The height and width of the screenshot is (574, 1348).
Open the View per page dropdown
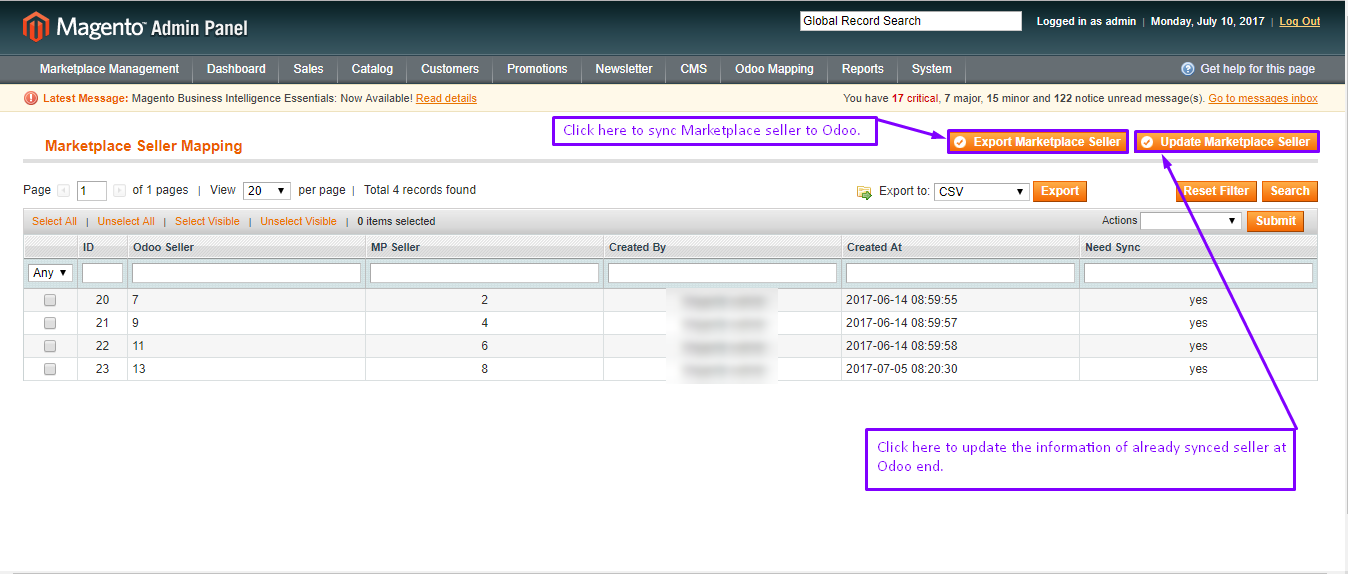267,191
